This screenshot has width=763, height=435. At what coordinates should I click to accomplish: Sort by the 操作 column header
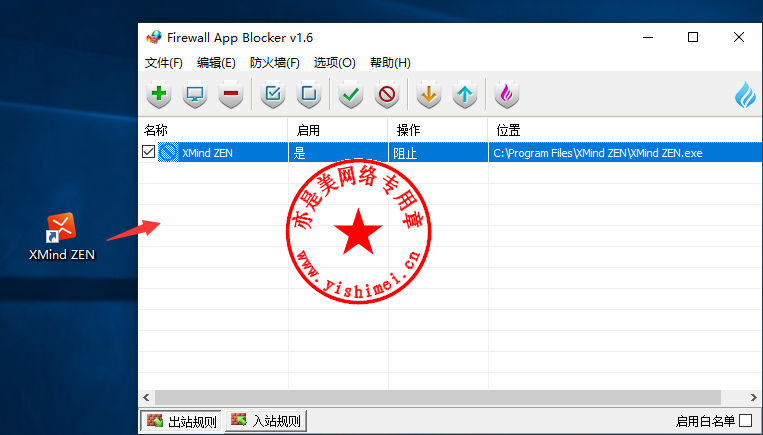click(438, 130)
